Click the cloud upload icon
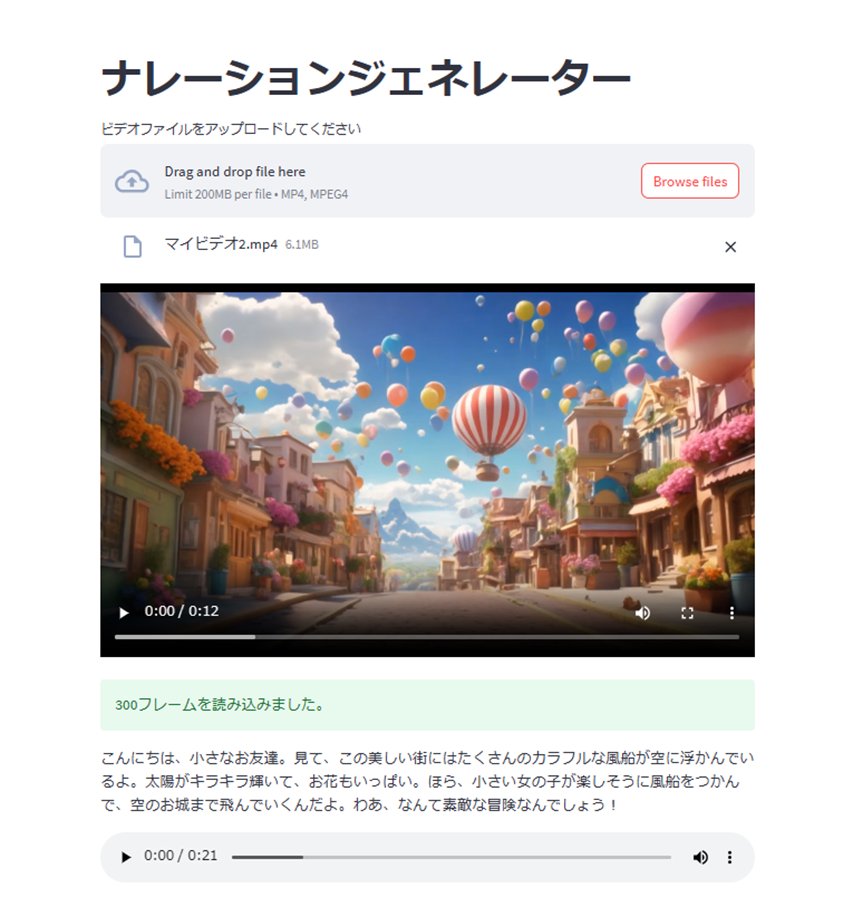The image size is (853, 907). point(132,181)
